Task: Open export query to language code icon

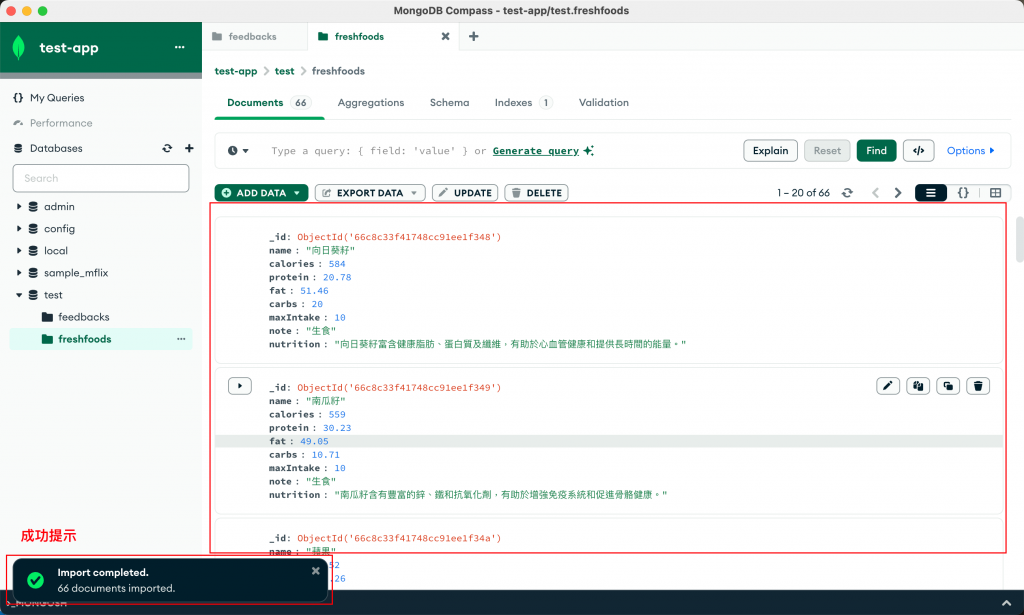Action: point(919,151)
